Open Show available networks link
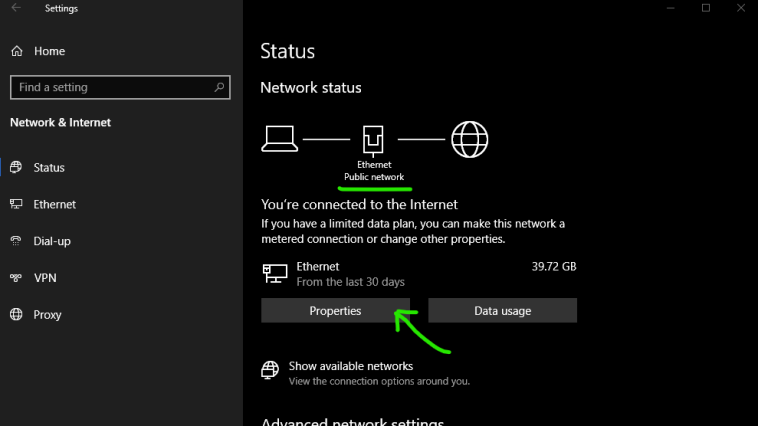 coord(350,366)
